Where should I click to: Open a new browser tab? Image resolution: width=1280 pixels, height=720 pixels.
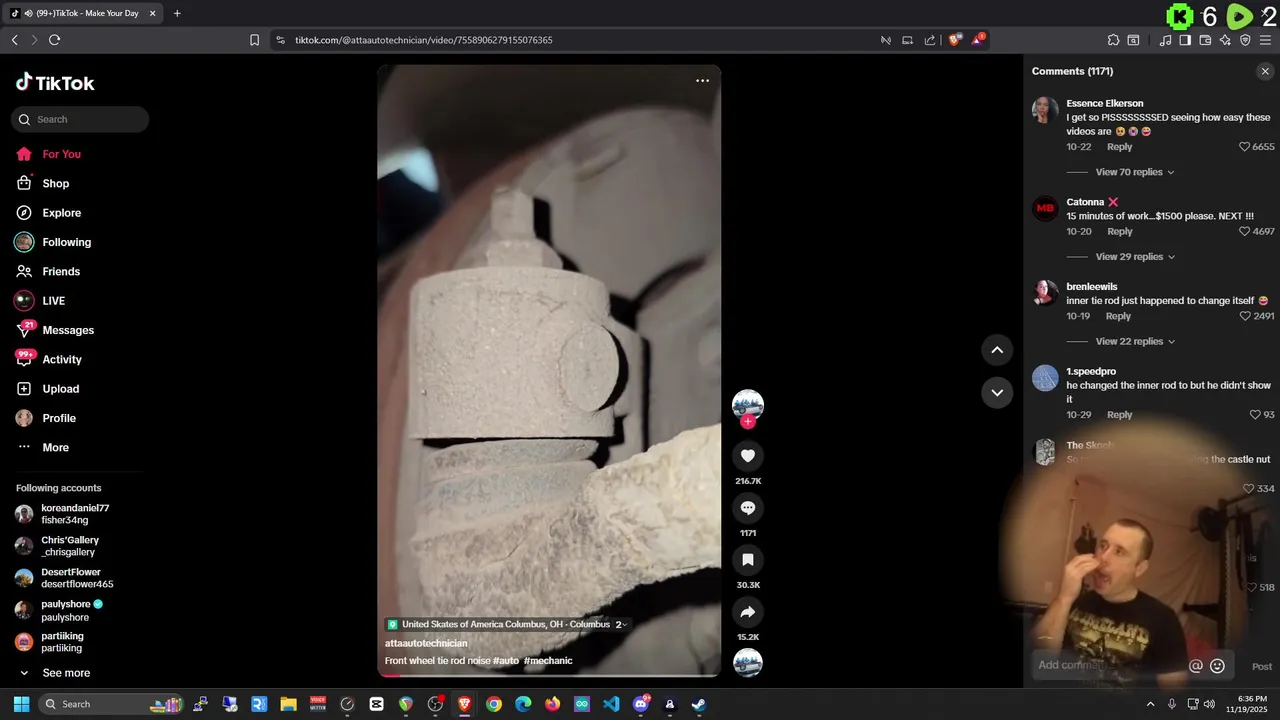click(177, 13)
